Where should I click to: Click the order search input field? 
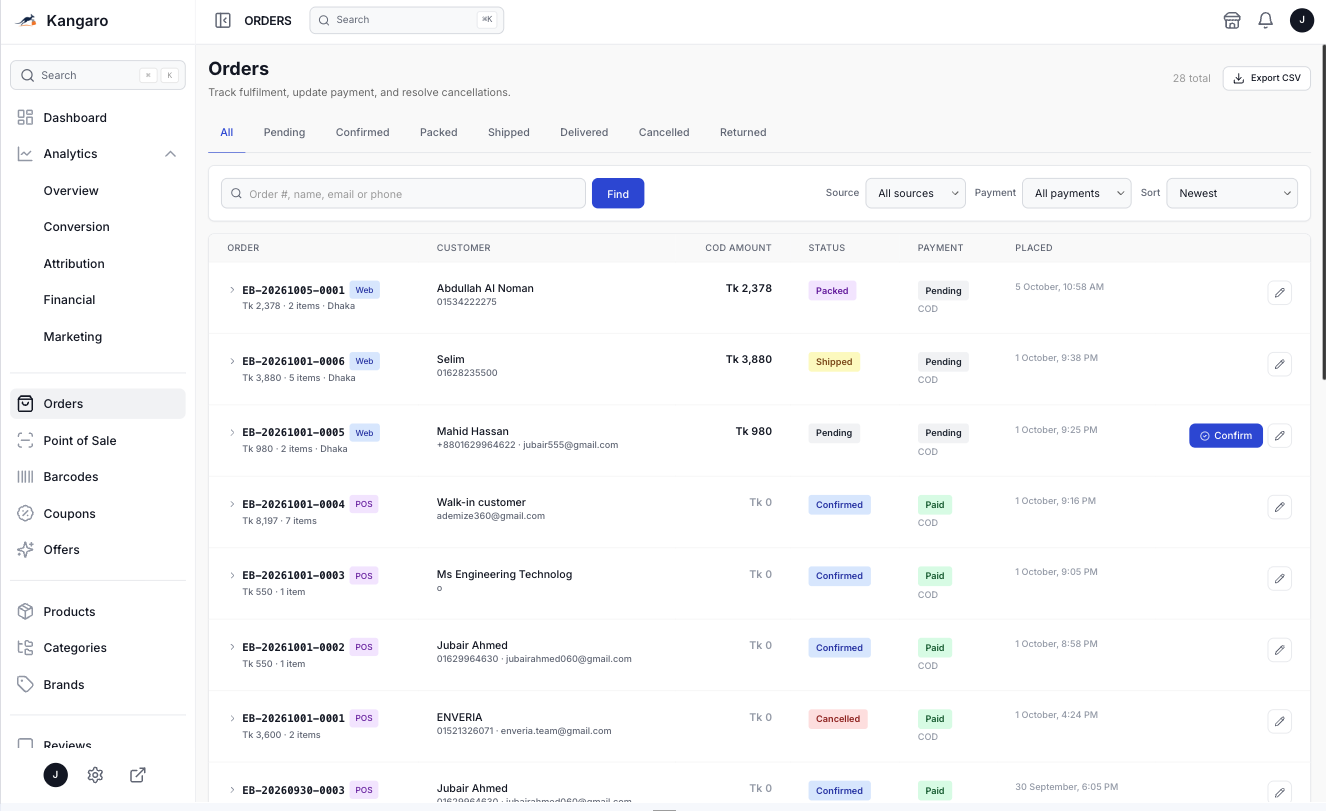click(x=403, y=193)
